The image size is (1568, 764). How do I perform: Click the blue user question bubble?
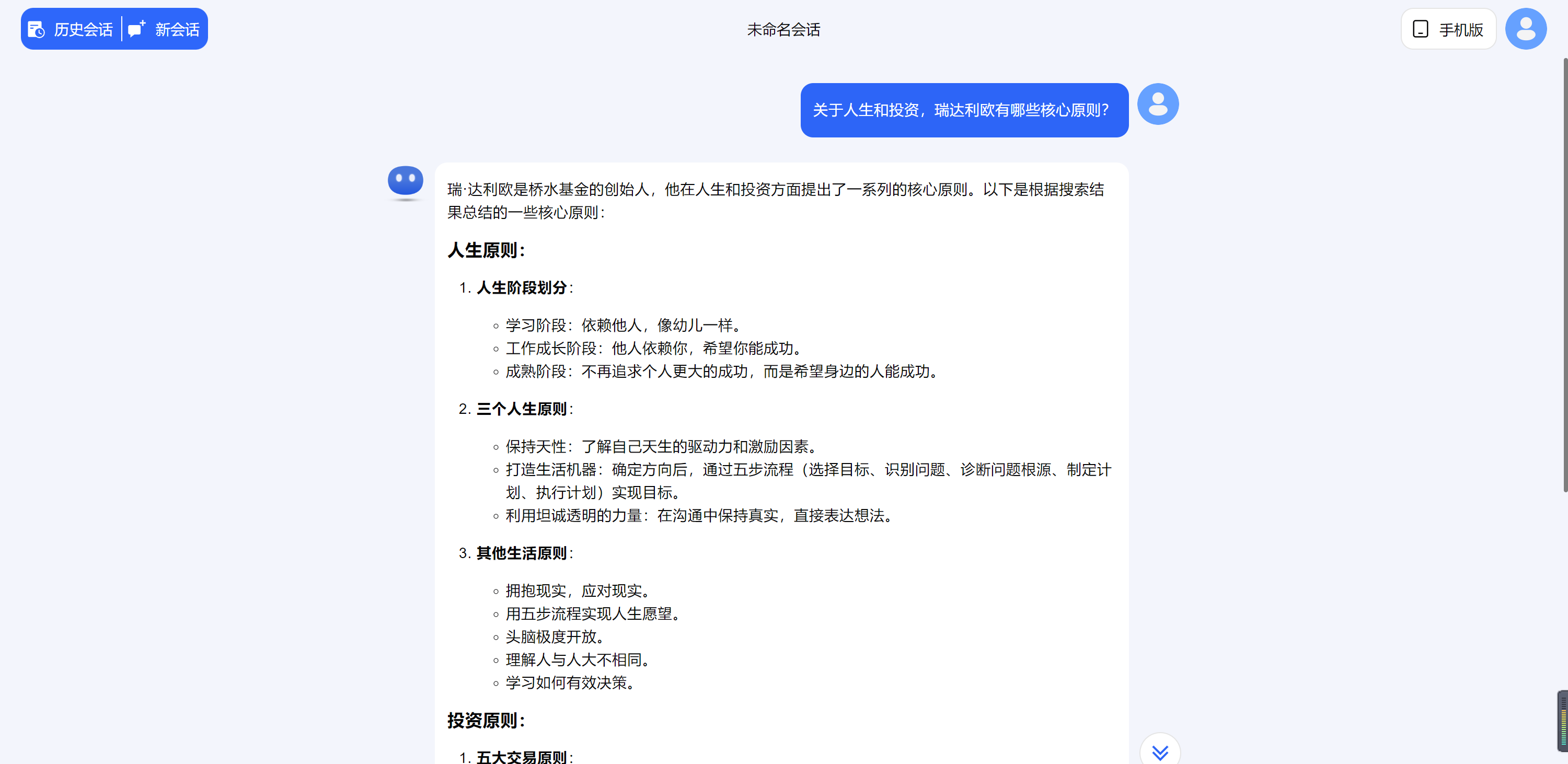click(x=964, y=110)
